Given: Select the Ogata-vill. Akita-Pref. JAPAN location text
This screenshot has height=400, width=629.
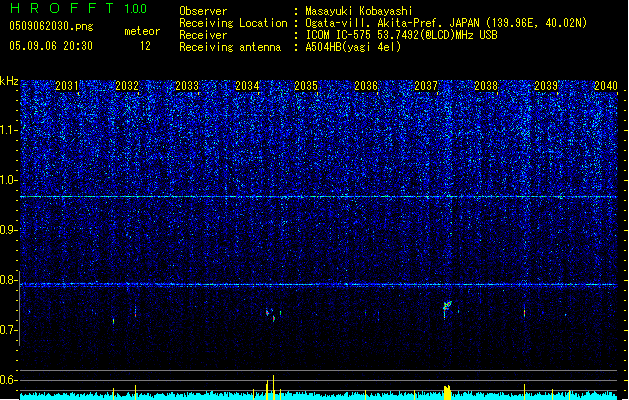Looking at the screenshot, I should 446,23.
